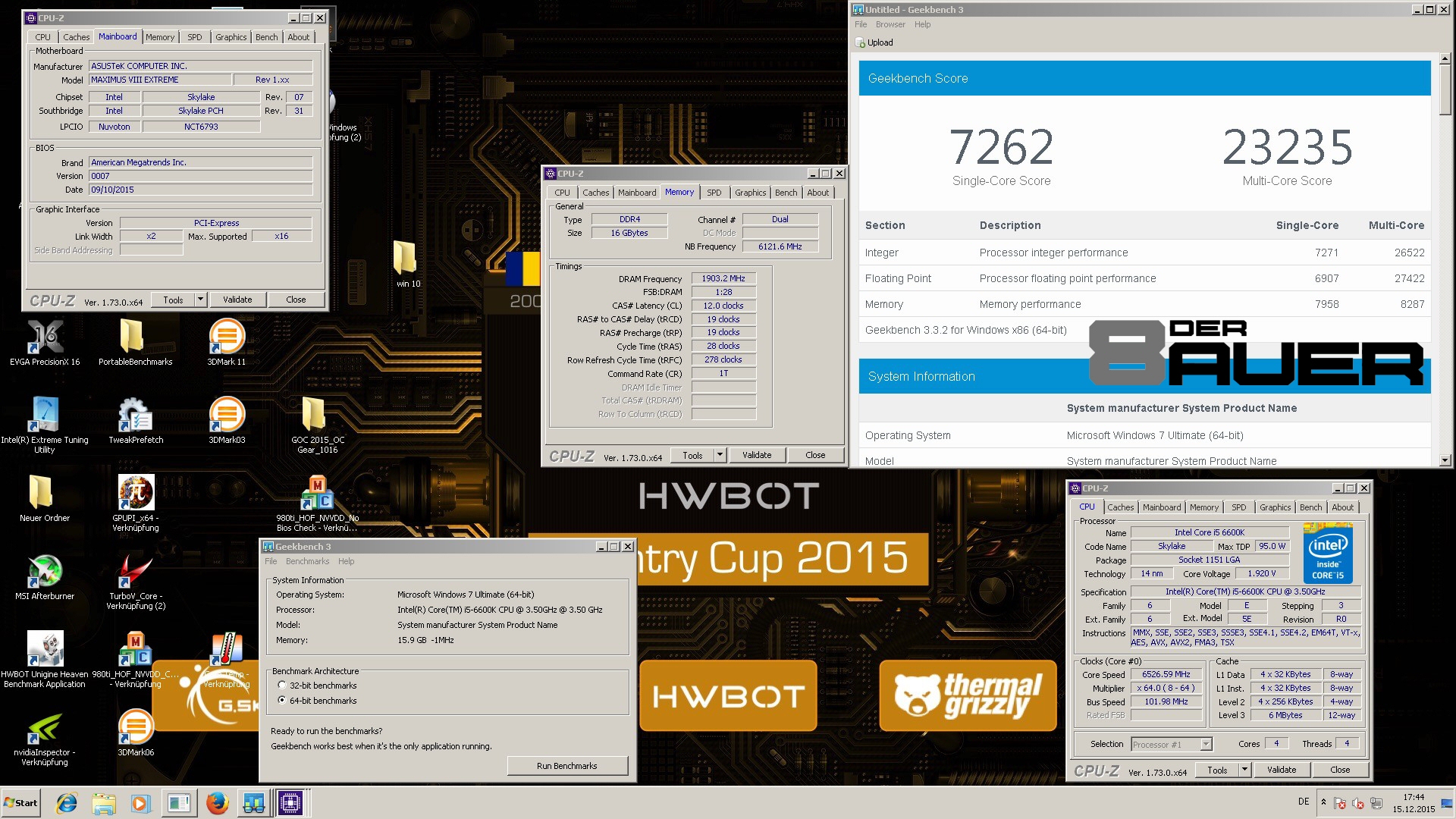This screenshot has width=1456, height=819.
Task: Launch the TweakPrefetch desktop icon
Action: (x=136, y=421)
